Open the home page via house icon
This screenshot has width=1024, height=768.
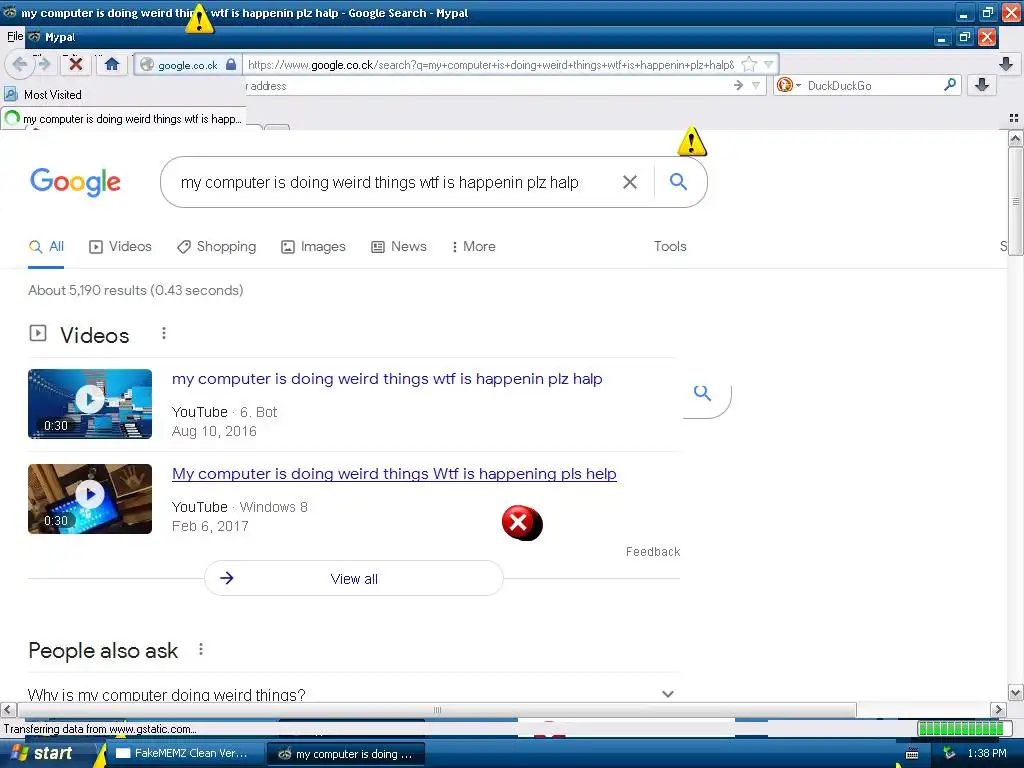[x=112, y=64]
